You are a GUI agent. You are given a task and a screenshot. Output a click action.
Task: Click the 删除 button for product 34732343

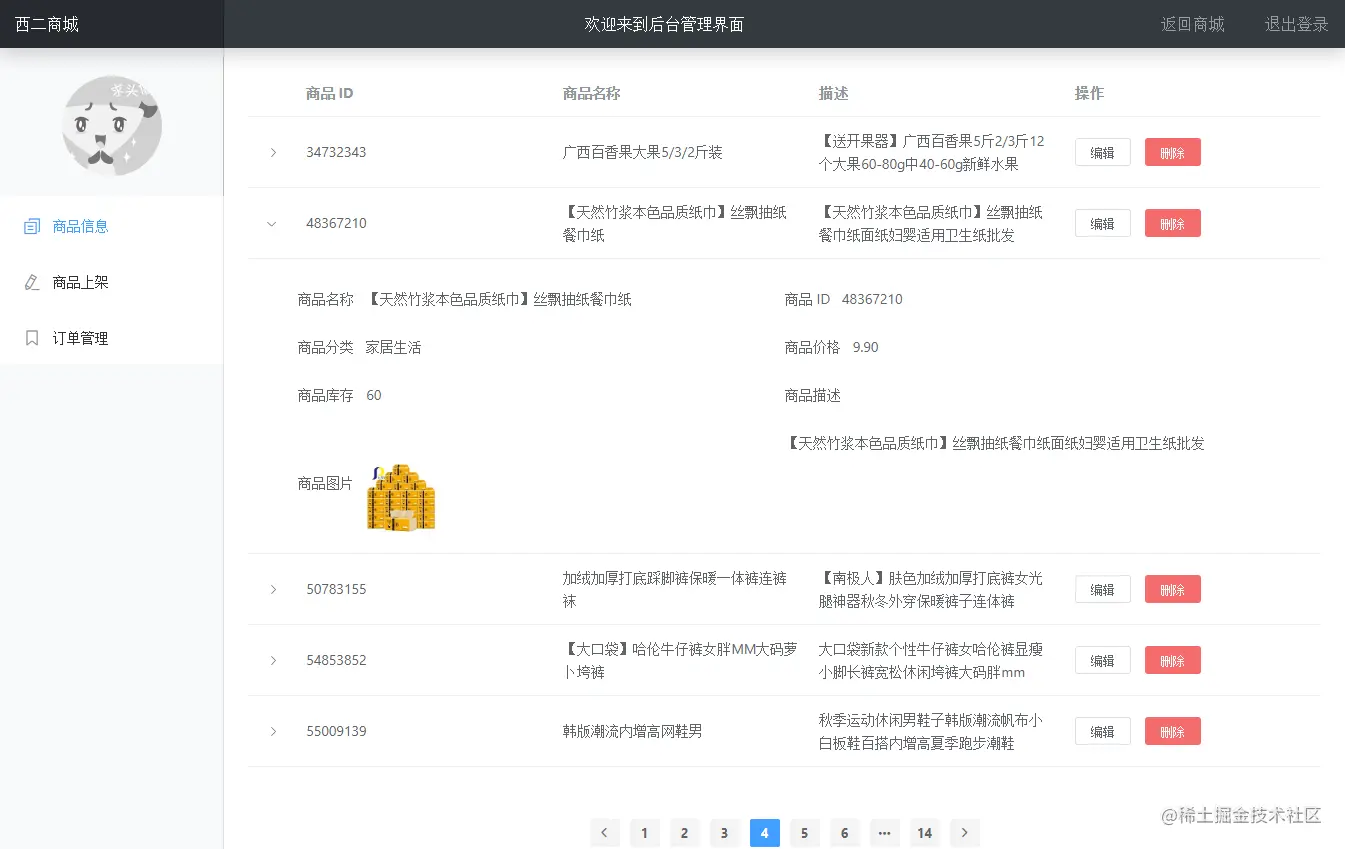tap(1172, 152)
